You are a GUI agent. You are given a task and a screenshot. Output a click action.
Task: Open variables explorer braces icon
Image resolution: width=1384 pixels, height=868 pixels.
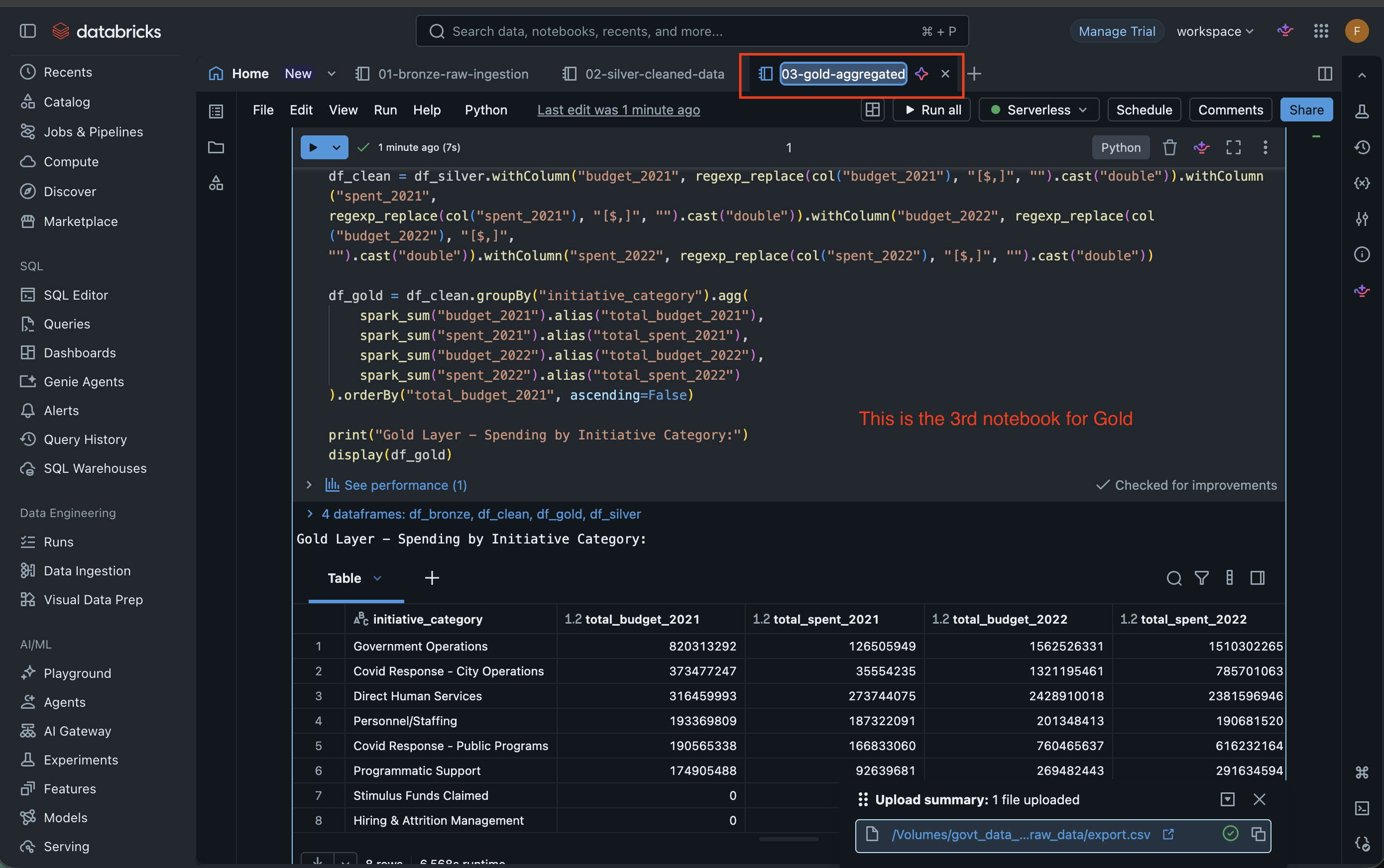coord(1362,183)
